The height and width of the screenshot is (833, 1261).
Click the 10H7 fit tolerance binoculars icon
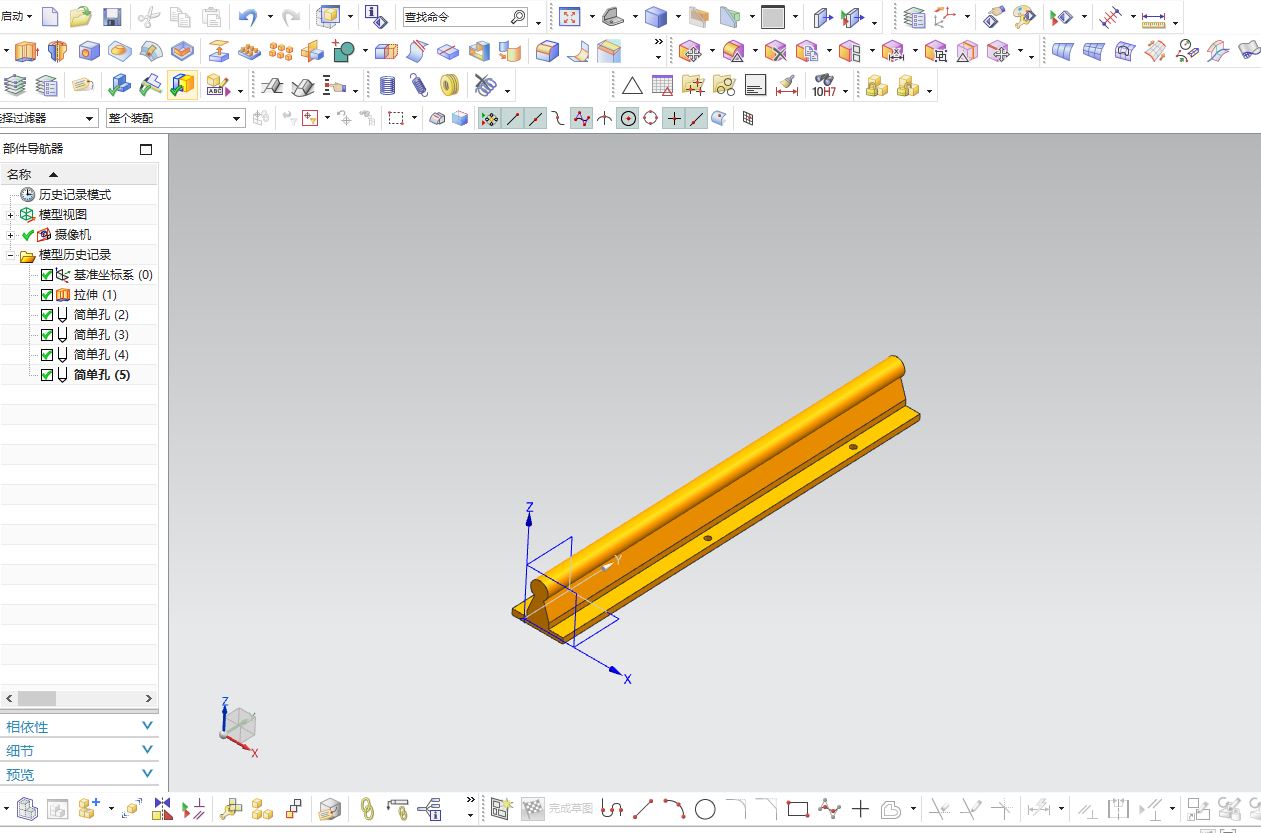(824, 86)
